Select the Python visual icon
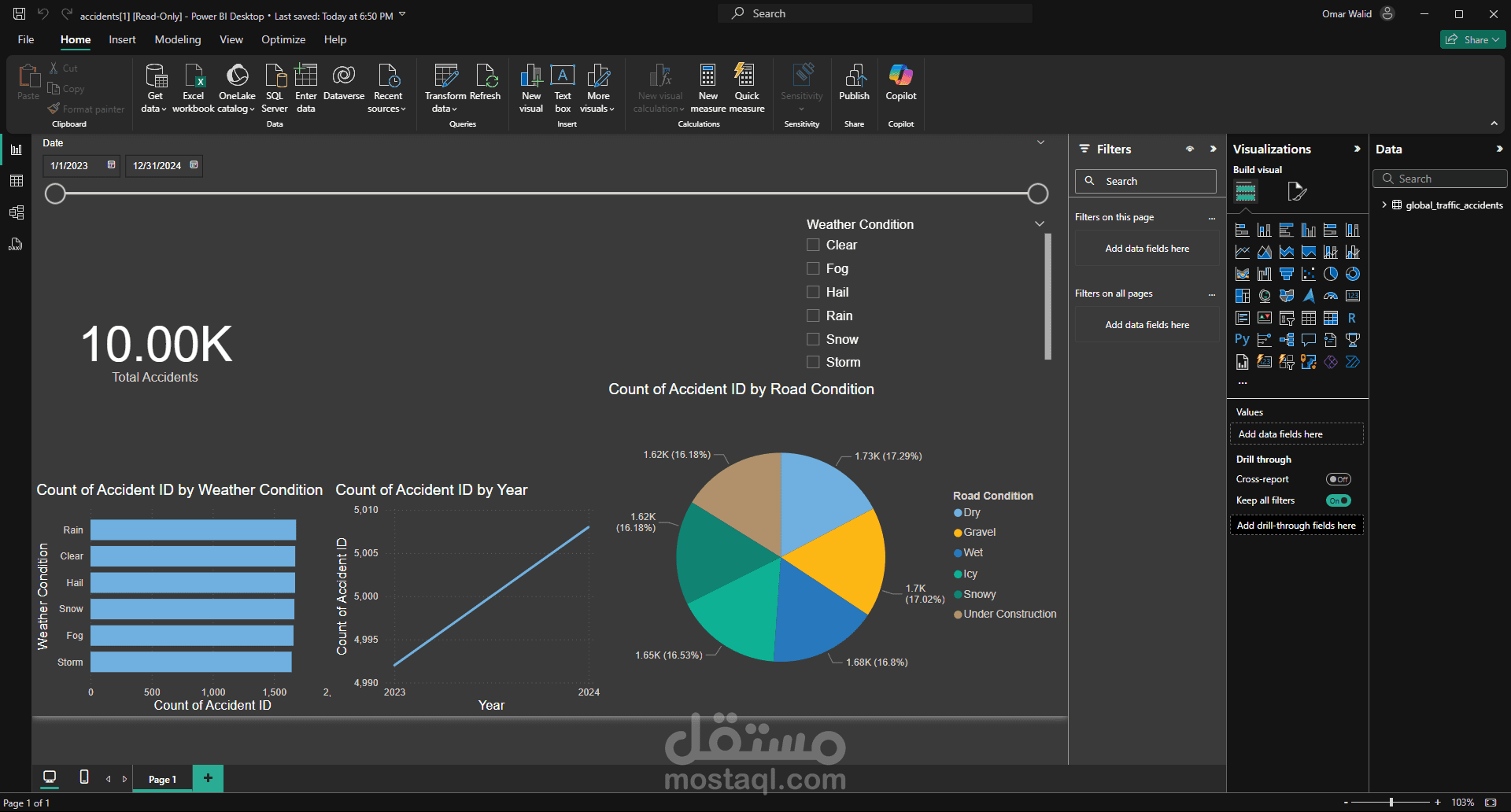 [1242, 339]
